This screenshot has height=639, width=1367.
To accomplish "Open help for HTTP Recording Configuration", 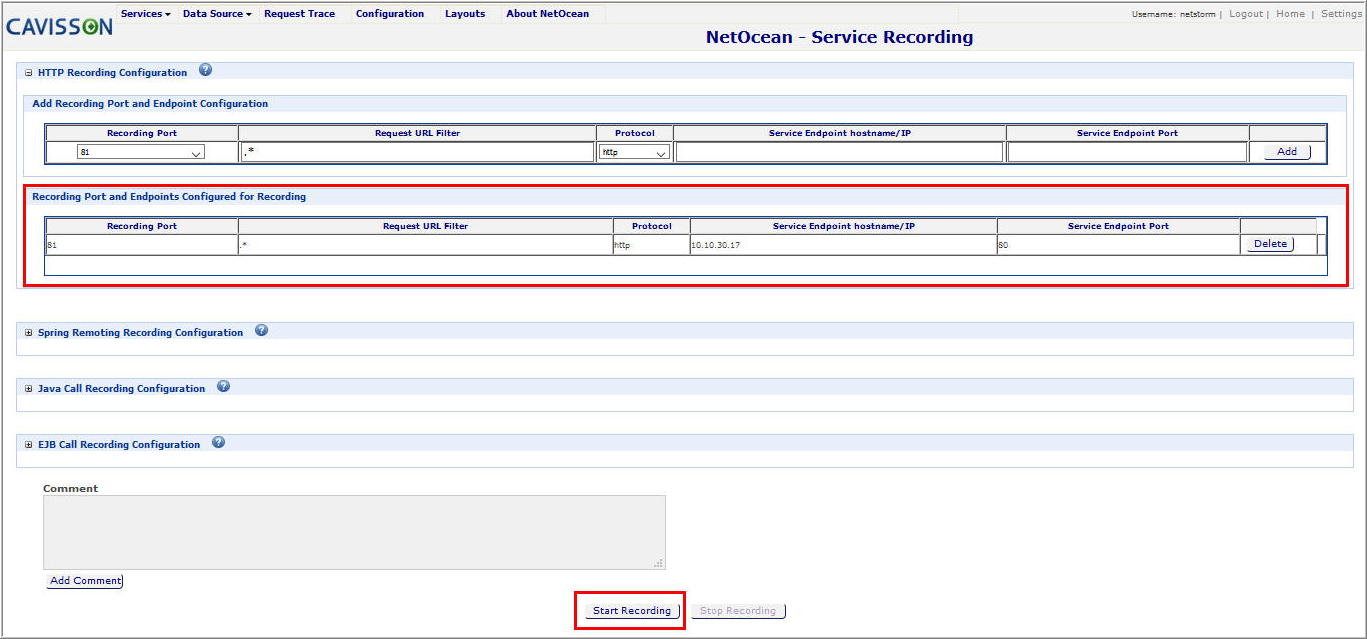I will click(205, 70).
